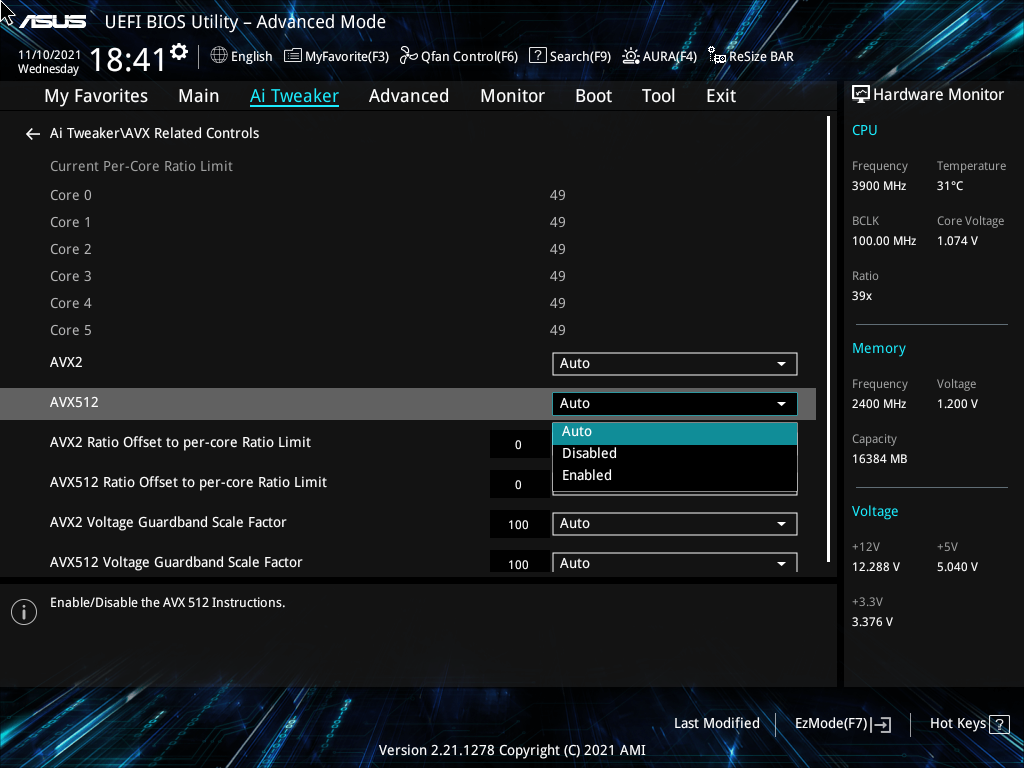Click +3.3V reading 3.376 V
Image resolution: width=1024 pixels, height=768 pixels.
(x=872, y=622)
